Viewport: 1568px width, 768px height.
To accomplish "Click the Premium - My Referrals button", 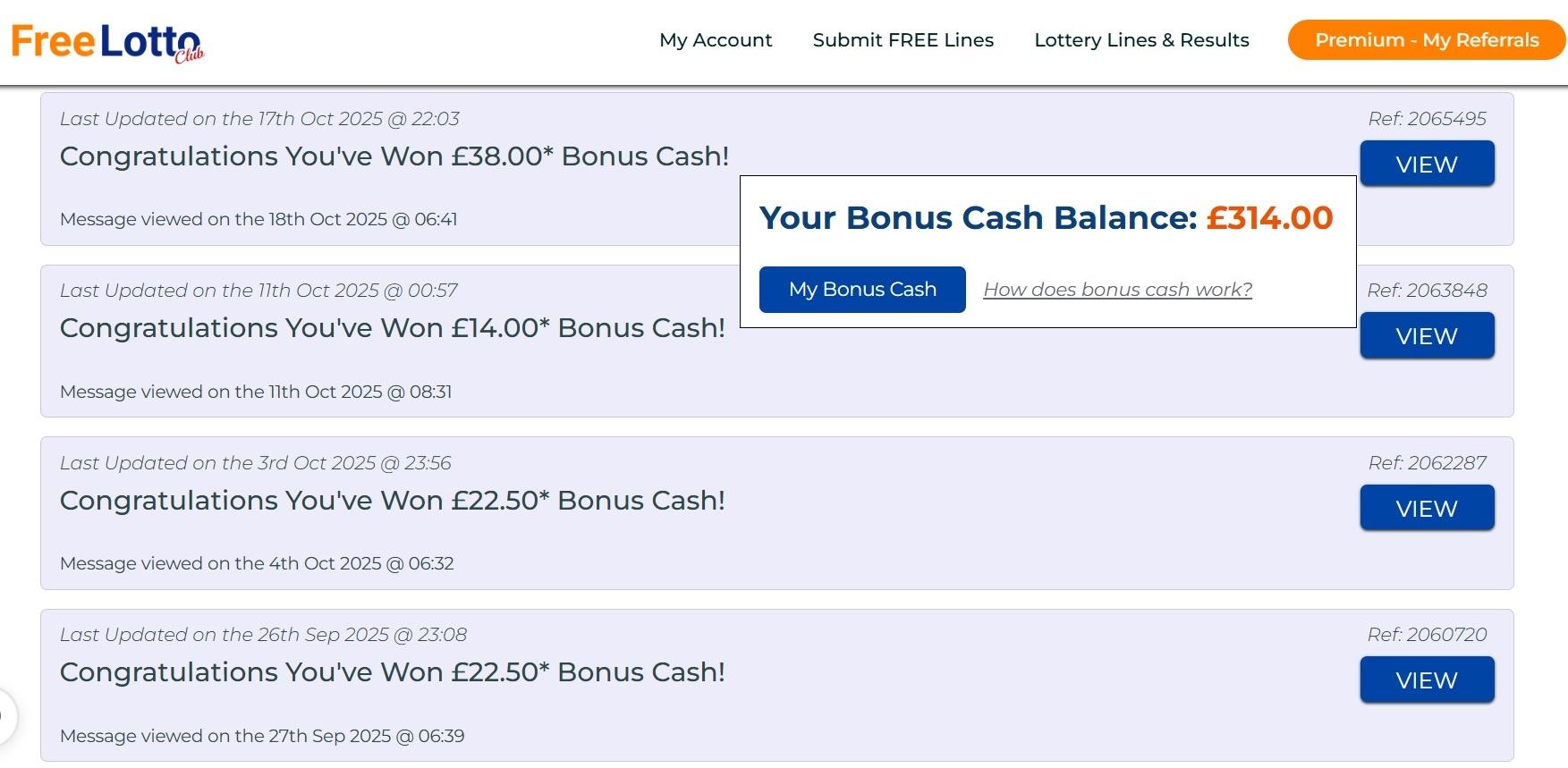I will [x=1426, y=40].
